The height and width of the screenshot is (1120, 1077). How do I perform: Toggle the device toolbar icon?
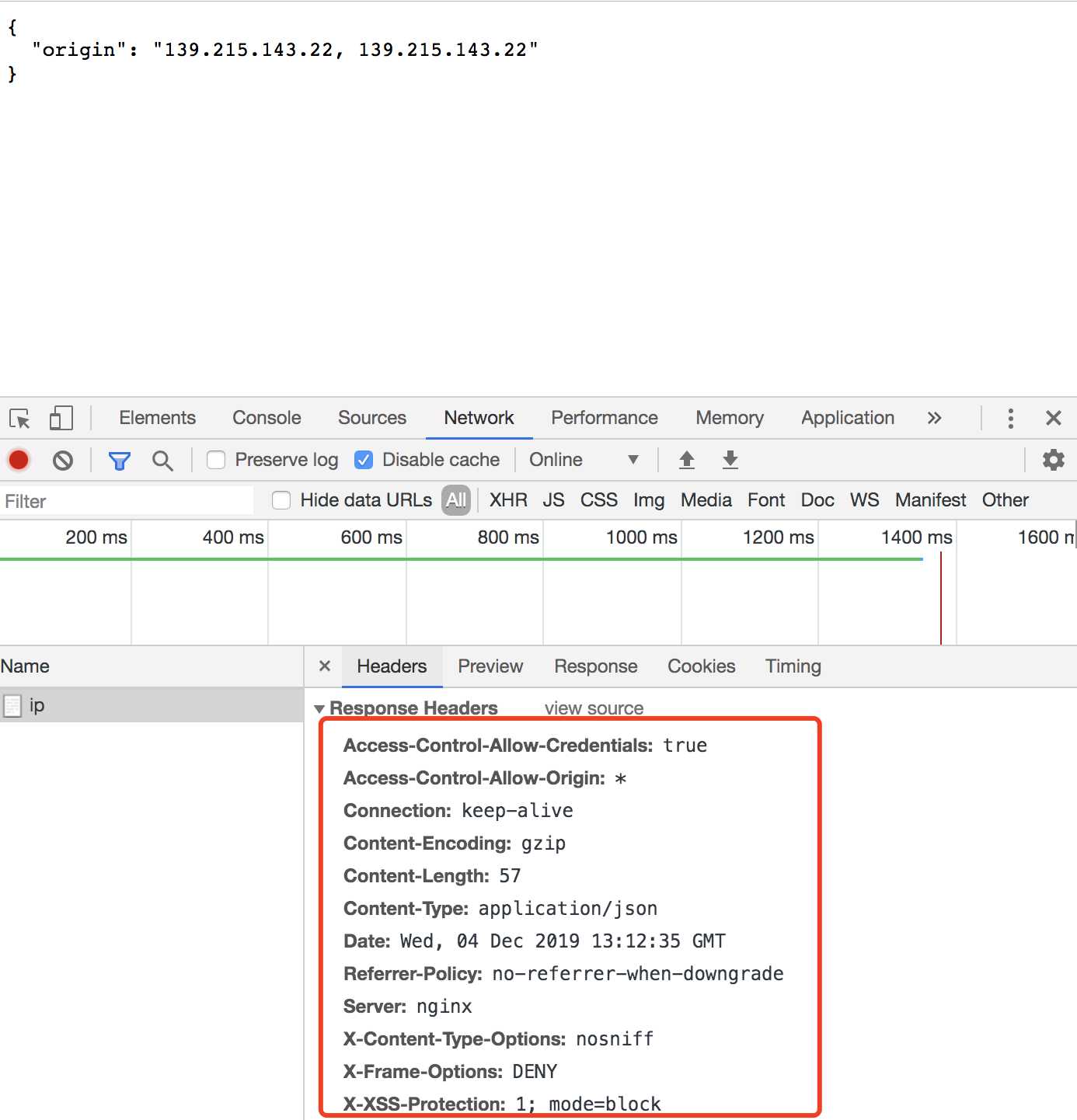coord(61,419)
